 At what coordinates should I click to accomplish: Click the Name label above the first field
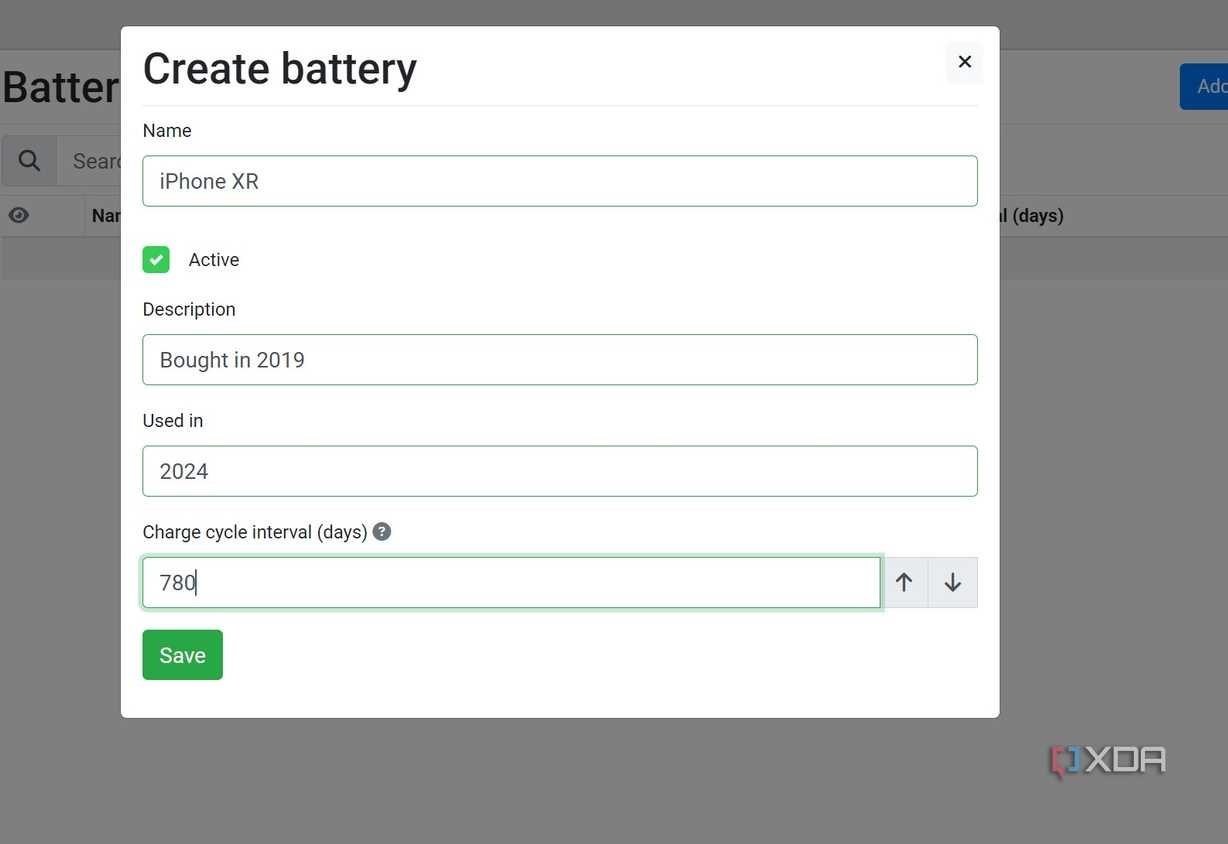coord(167,131)
